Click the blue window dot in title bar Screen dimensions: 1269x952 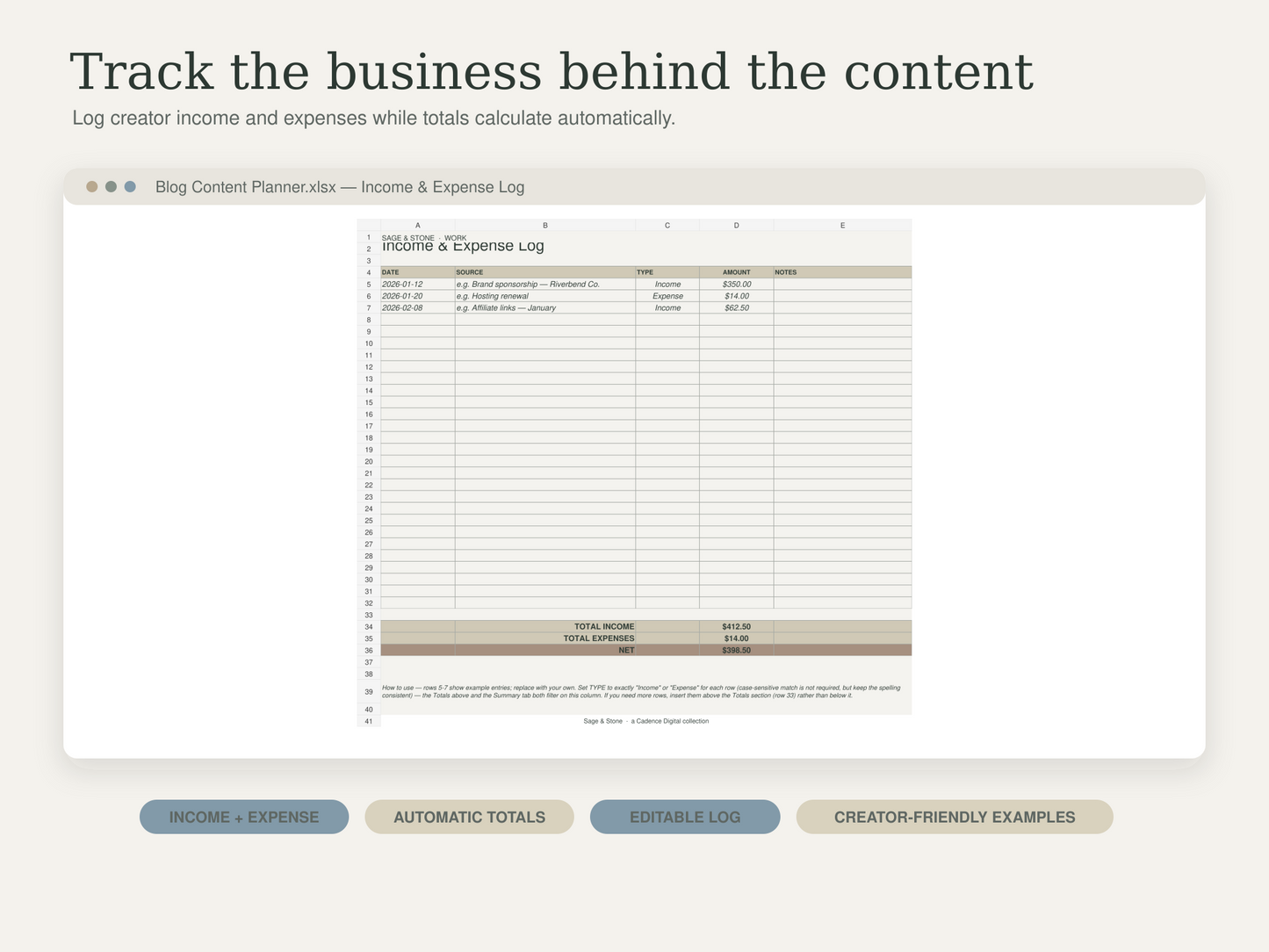click(x=130, y=186)
